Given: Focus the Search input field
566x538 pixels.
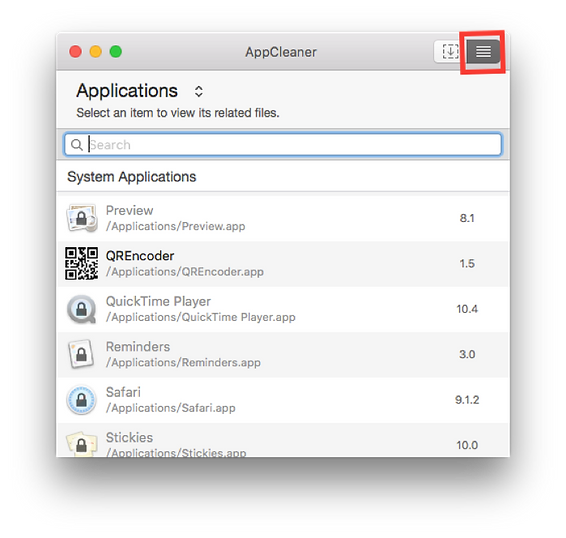Looking at the screenshot, I should click(x=283, y=144).
